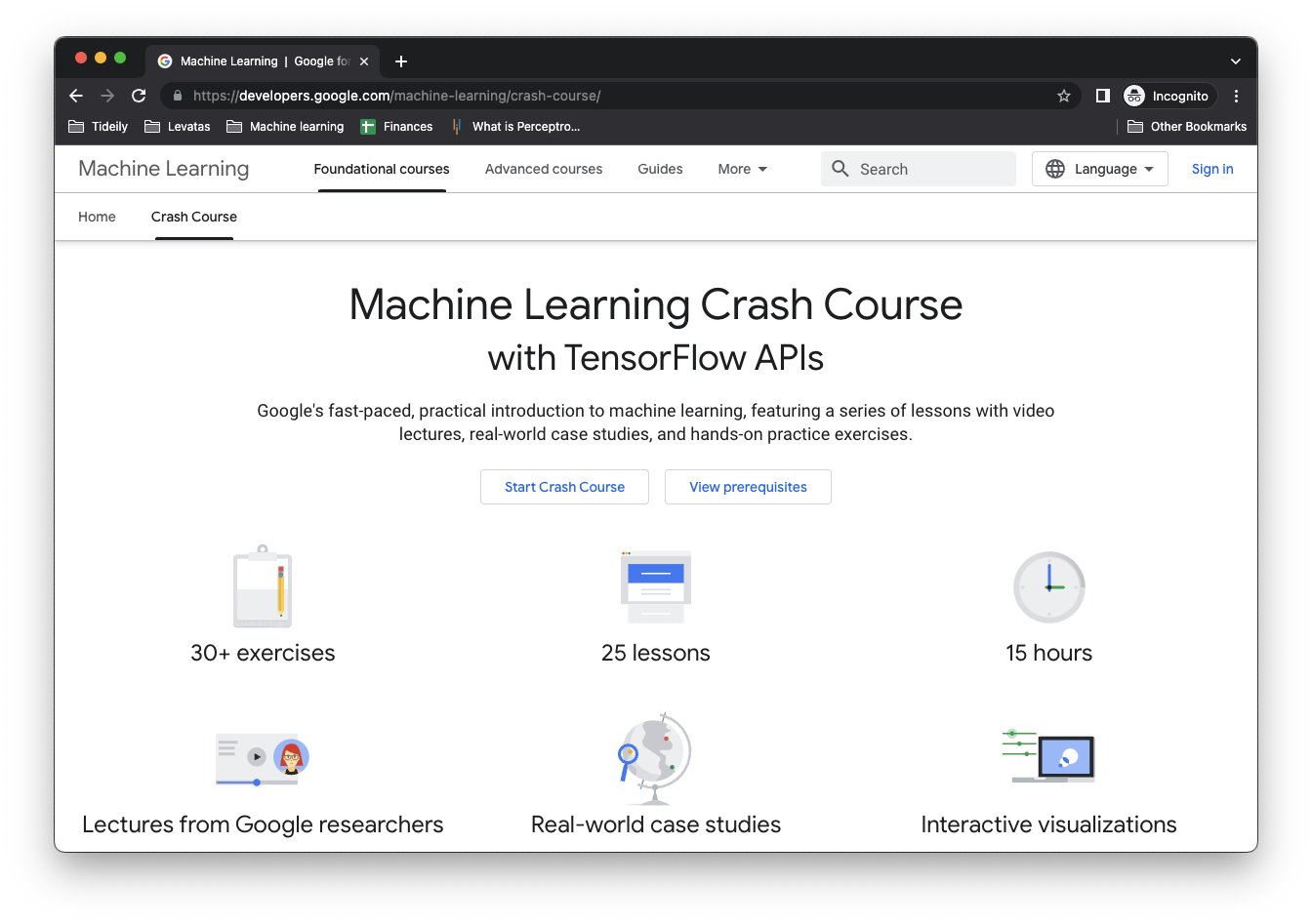Open the Guides tab
This screenshot has height=924, width=1312.
660,169
